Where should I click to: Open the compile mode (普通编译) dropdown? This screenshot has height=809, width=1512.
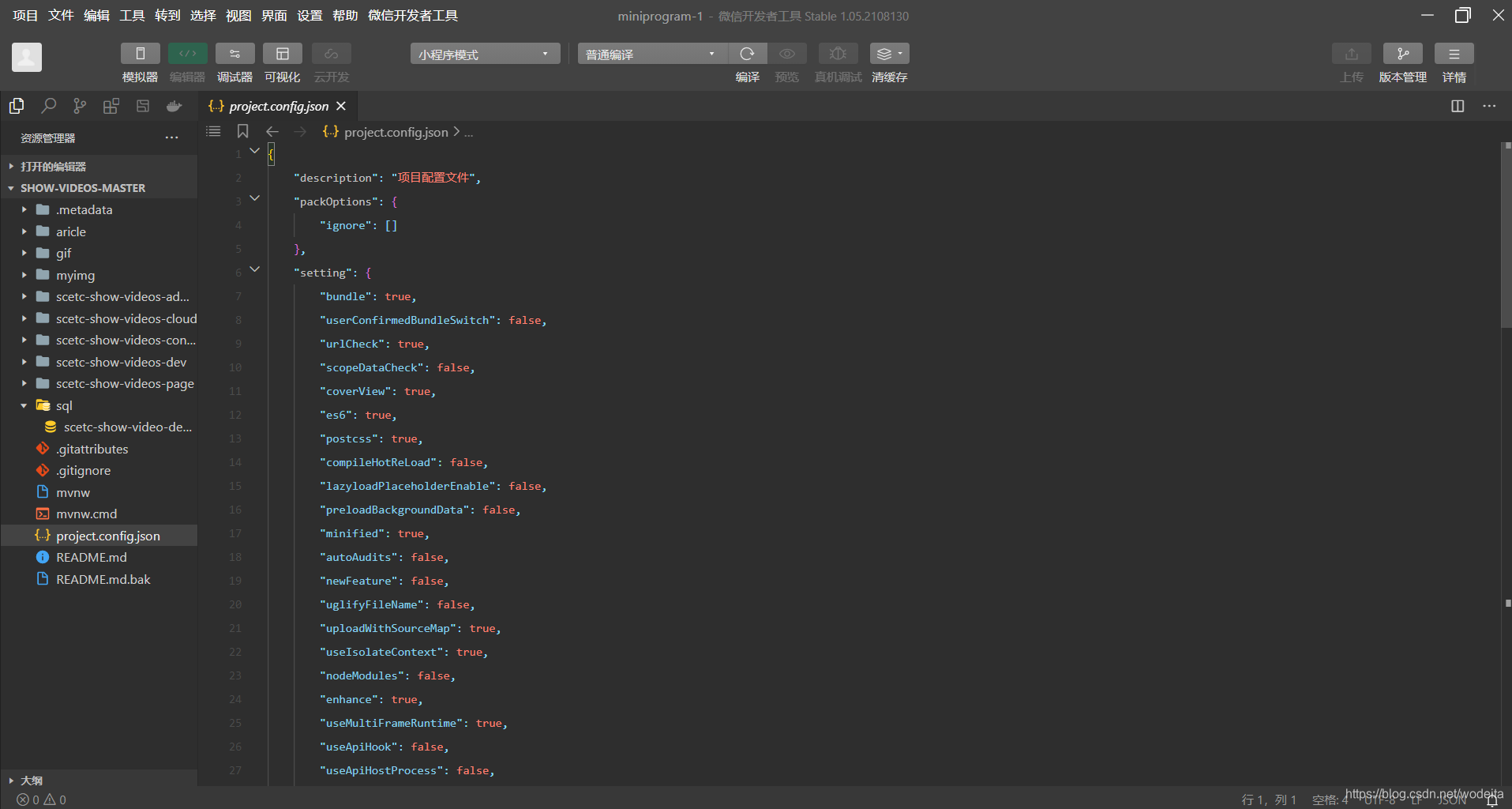(652, 54)
